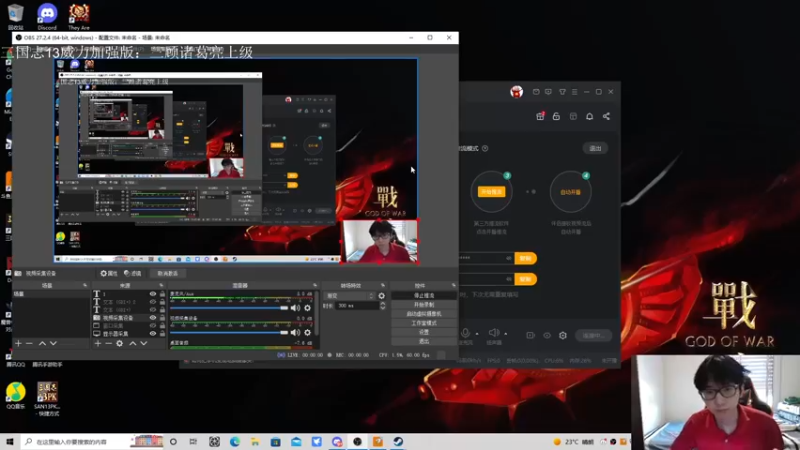Image resolution: width=800 pixels, height=450 pixels.
Task: Click the orange start-stream button in left circle
Action: (x=491, y=192)
